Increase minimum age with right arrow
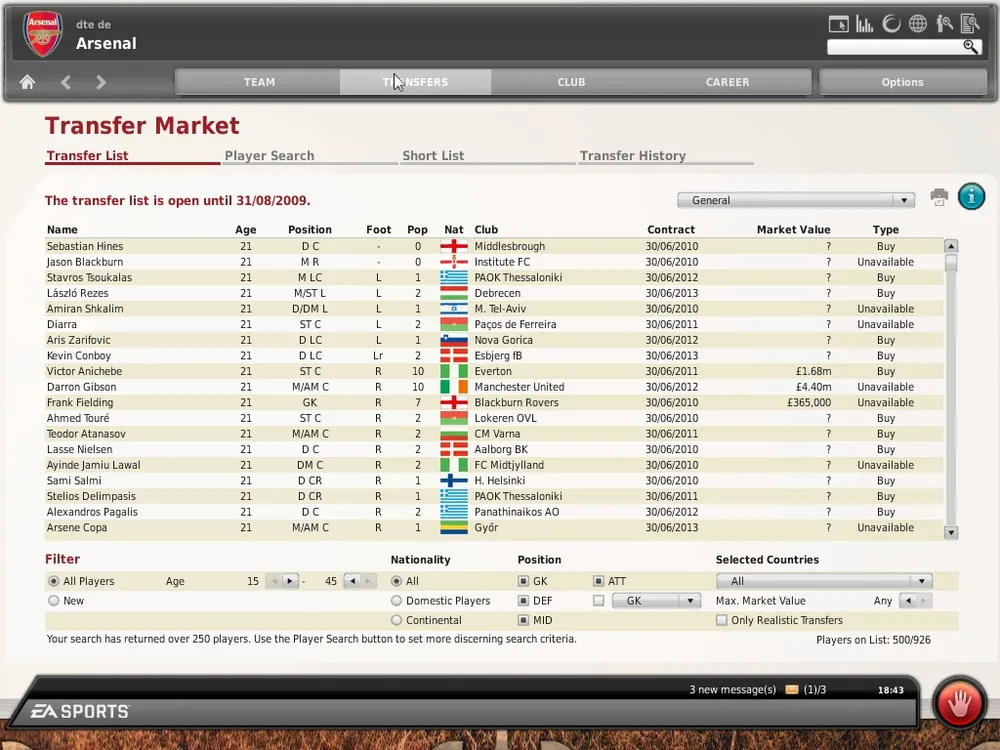The image size is (1000, 750). coord(290,581)
